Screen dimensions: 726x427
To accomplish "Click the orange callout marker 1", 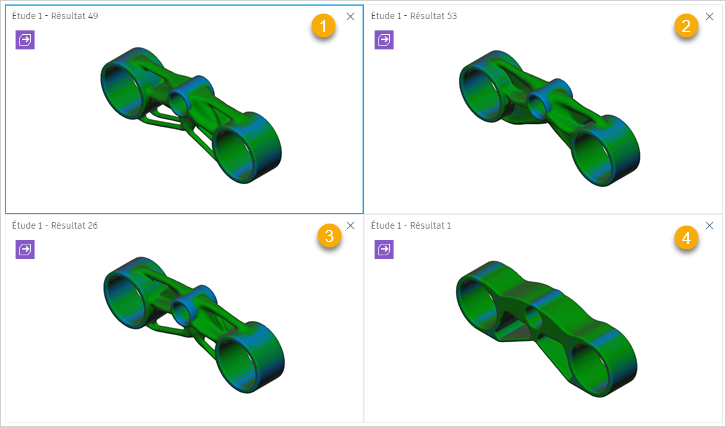I will pyautogui.click(x=323, y=26).
